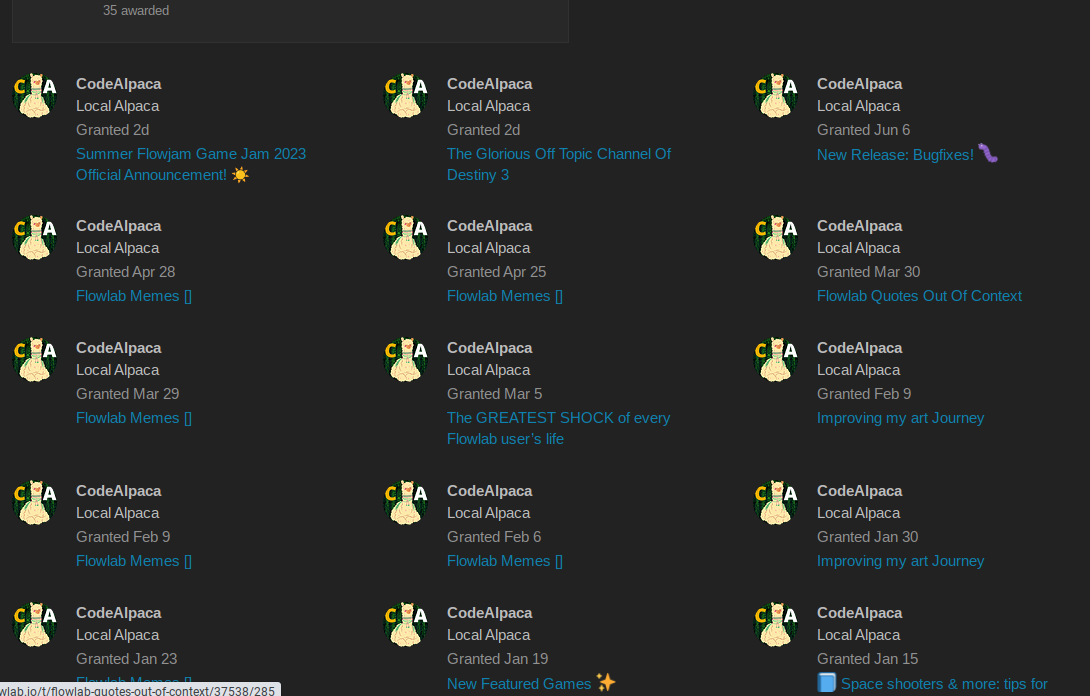The width and height of the screenshot is (1090, 696).
Task: Open Summer Flowjam Game Jam 2023 announcement link
Action: click(190, 164)
